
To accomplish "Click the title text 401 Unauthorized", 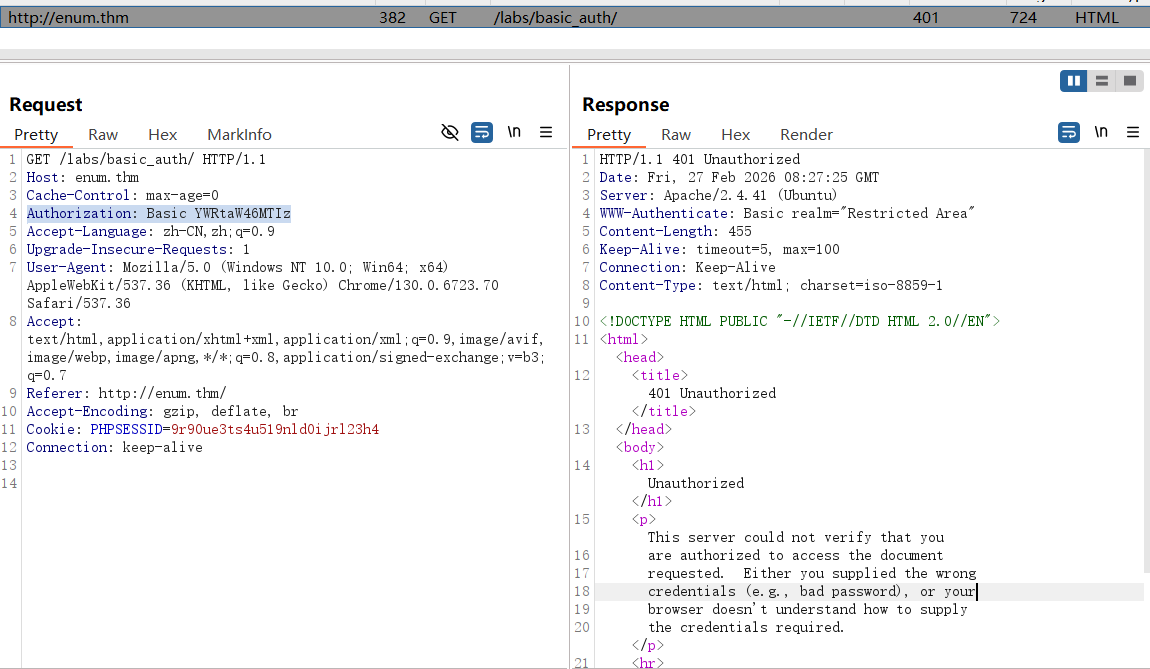I will tap(711, 393).
